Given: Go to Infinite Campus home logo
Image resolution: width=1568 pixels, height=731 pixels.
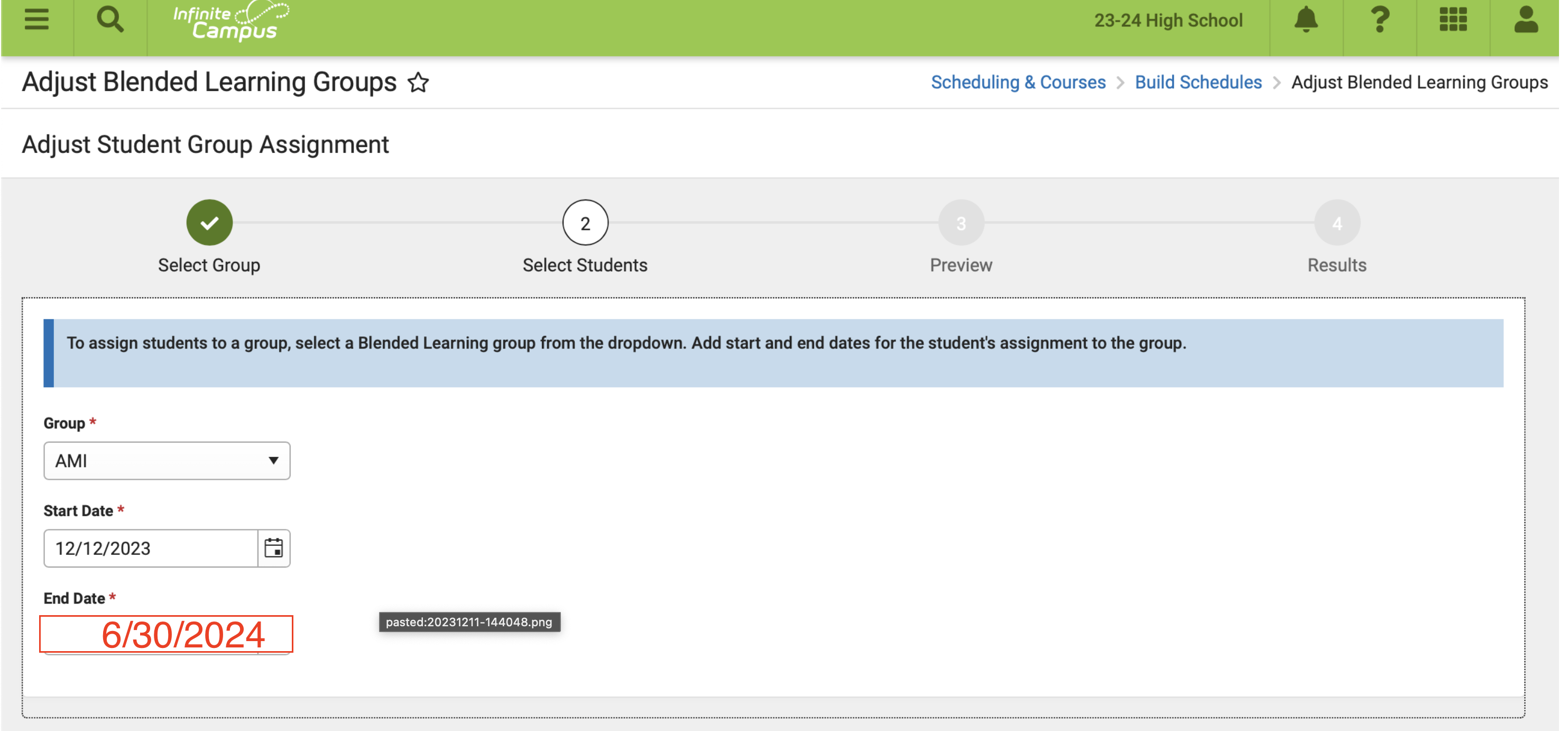Looking at the screenshot, I should [230, 21].
